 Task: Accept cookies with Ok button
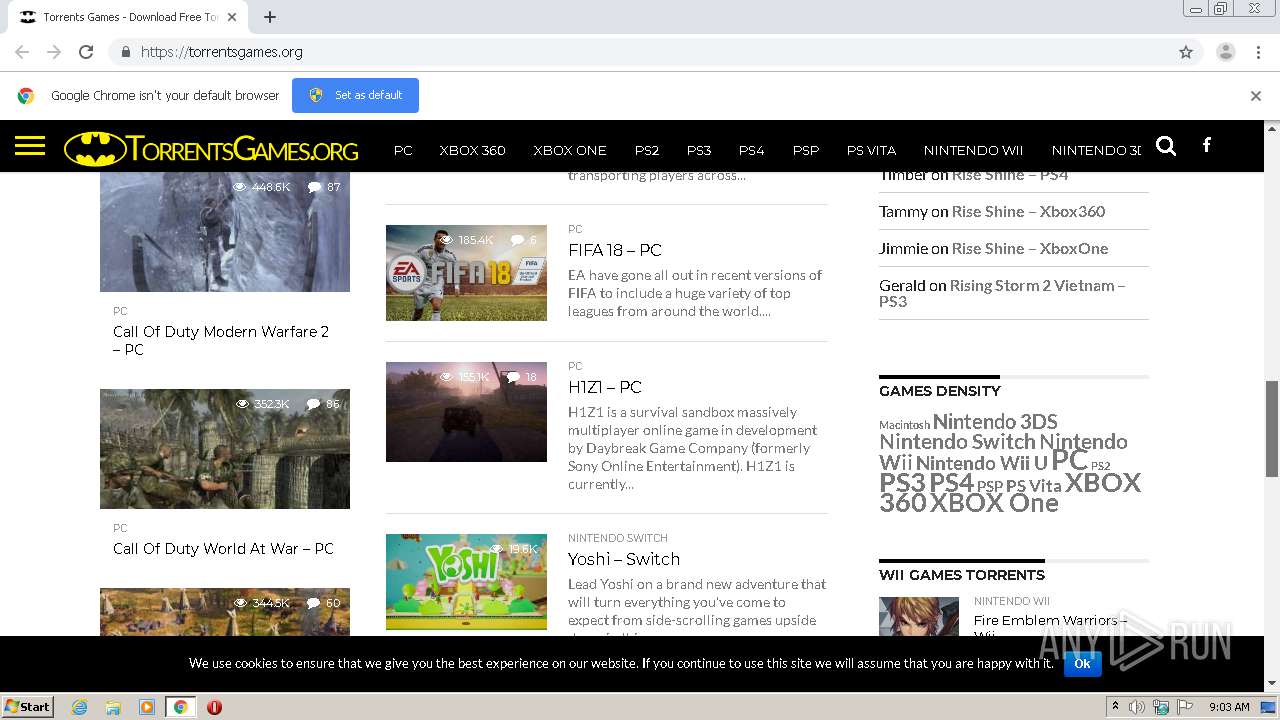(x=1082, y=663)
